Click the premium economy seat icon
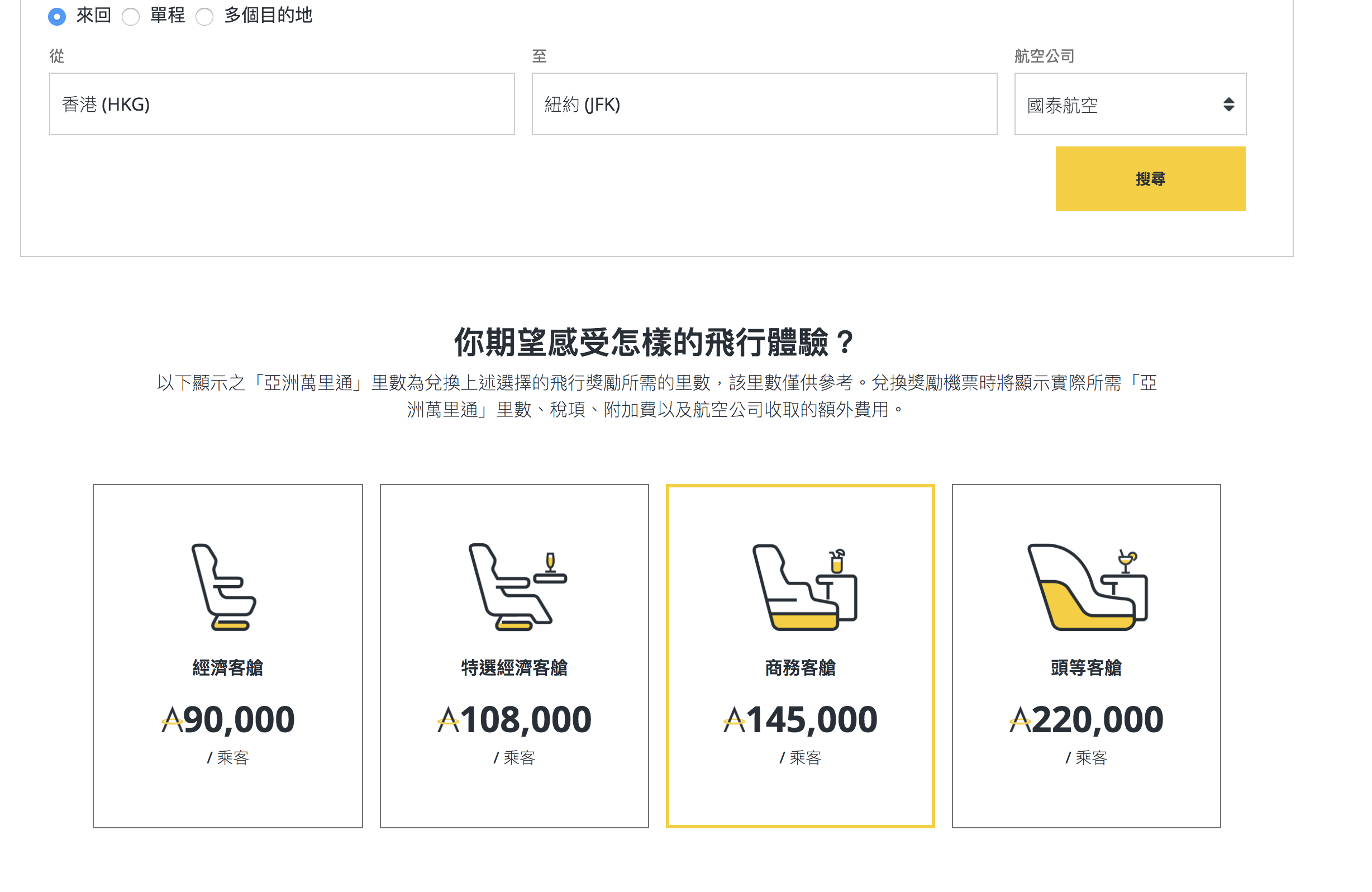The width and height of the screenshot is (1372, 892). tap(518, 586)
